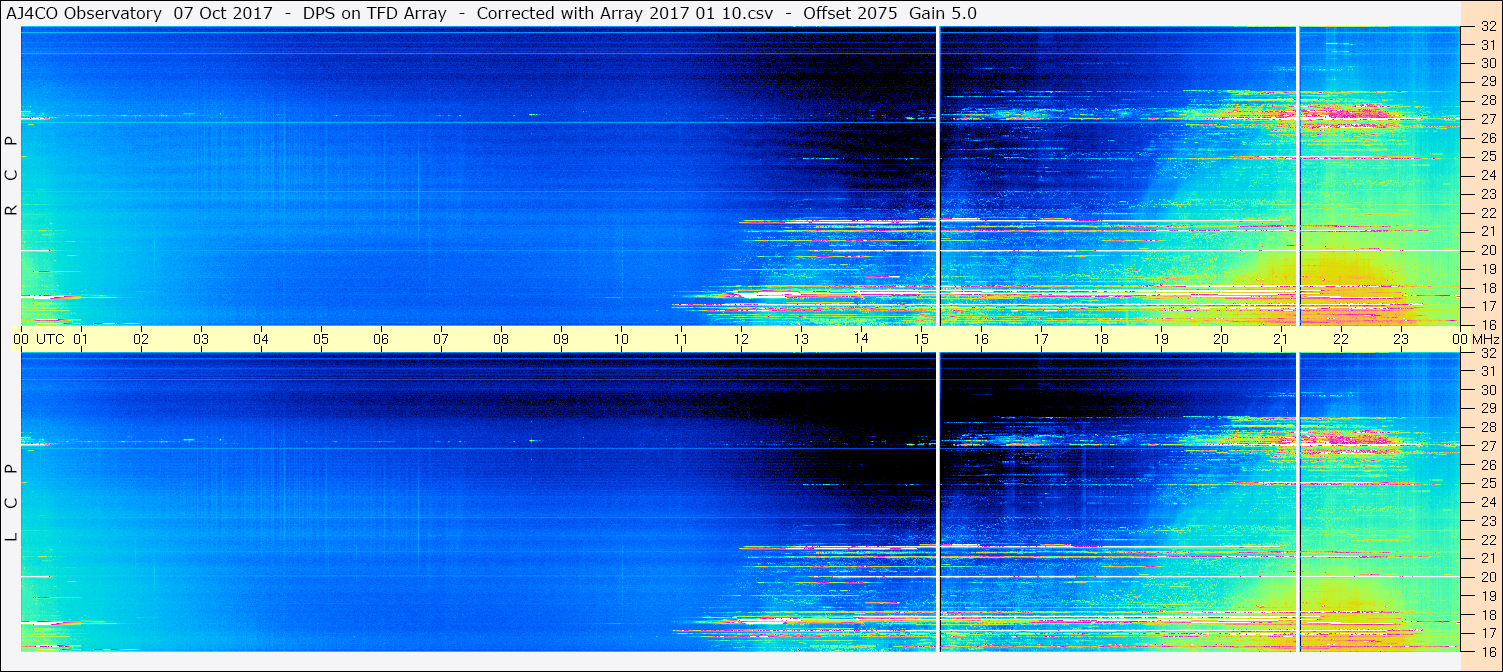Select hour '04' on the UTC time axis
The image size is (1503, 672).
261,339
